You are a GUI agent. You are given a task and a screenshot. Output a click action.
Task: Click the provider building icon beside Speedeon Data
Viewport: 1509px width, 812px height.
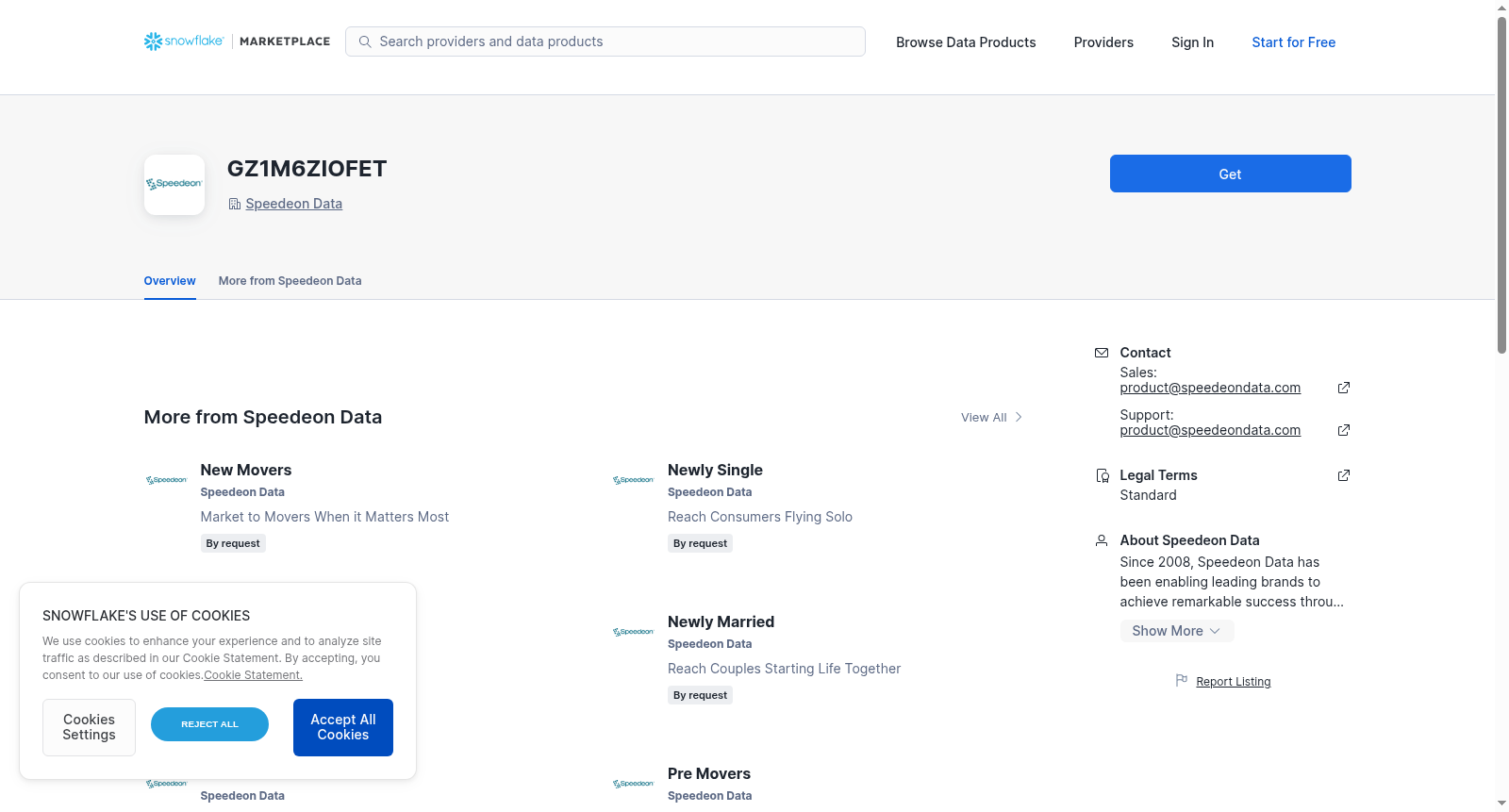click(x=235, y=204)
